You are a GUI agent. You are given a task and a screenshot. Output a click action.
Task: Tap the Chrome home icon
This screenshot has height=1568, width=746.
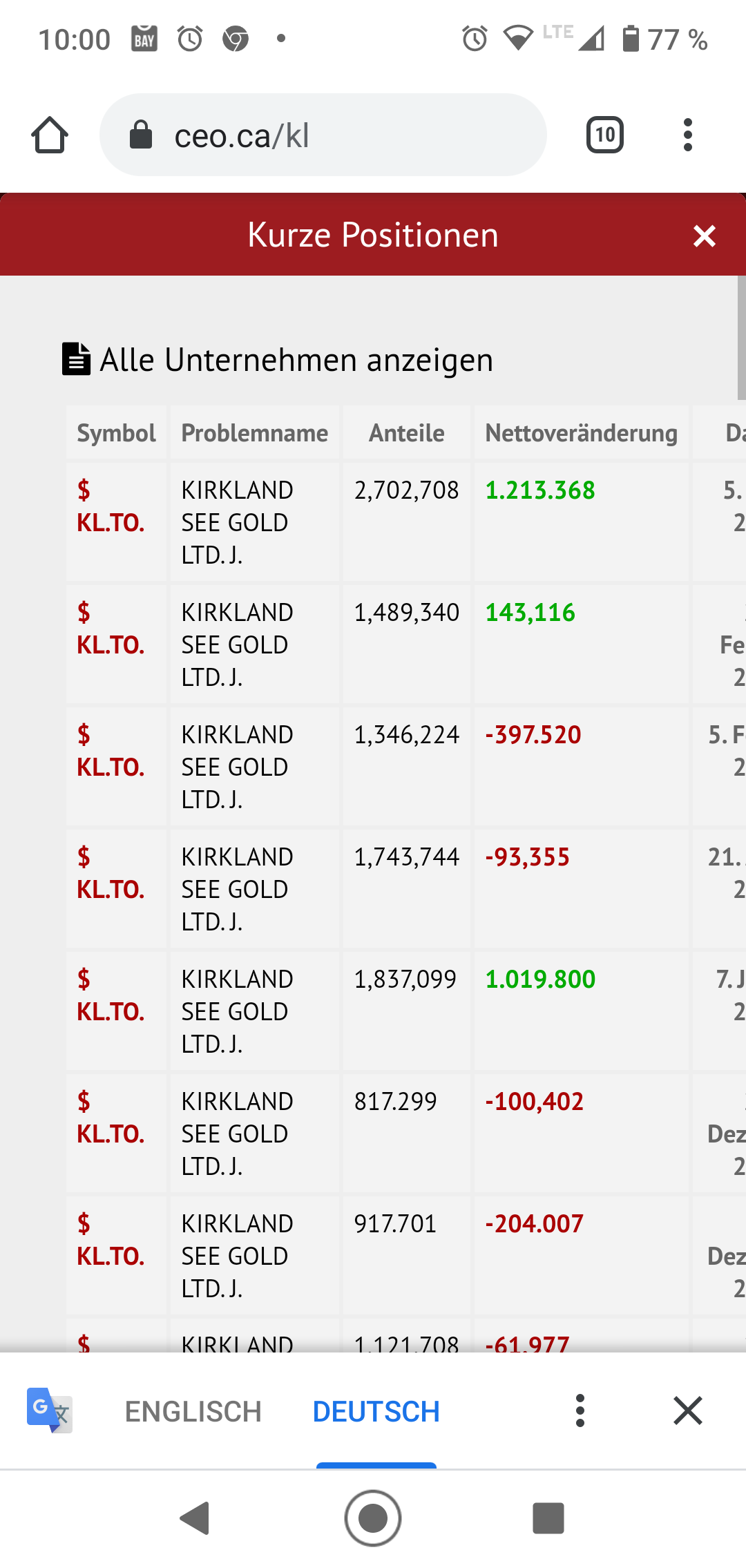click(x=50, y=135)
